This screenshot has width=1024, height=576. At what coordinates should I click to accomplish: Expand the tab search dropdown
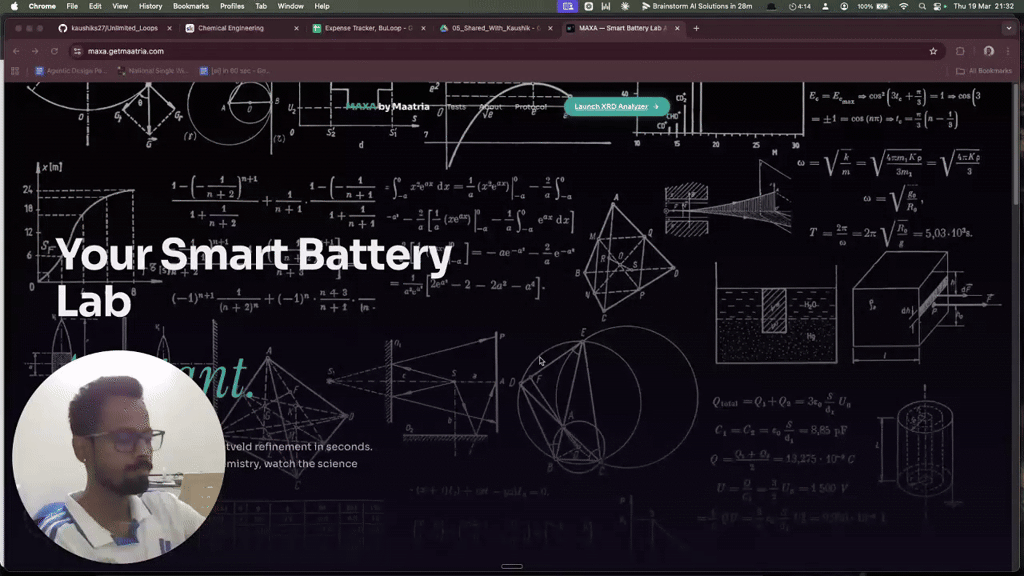pyautogui.click(x=1009, y=28)
